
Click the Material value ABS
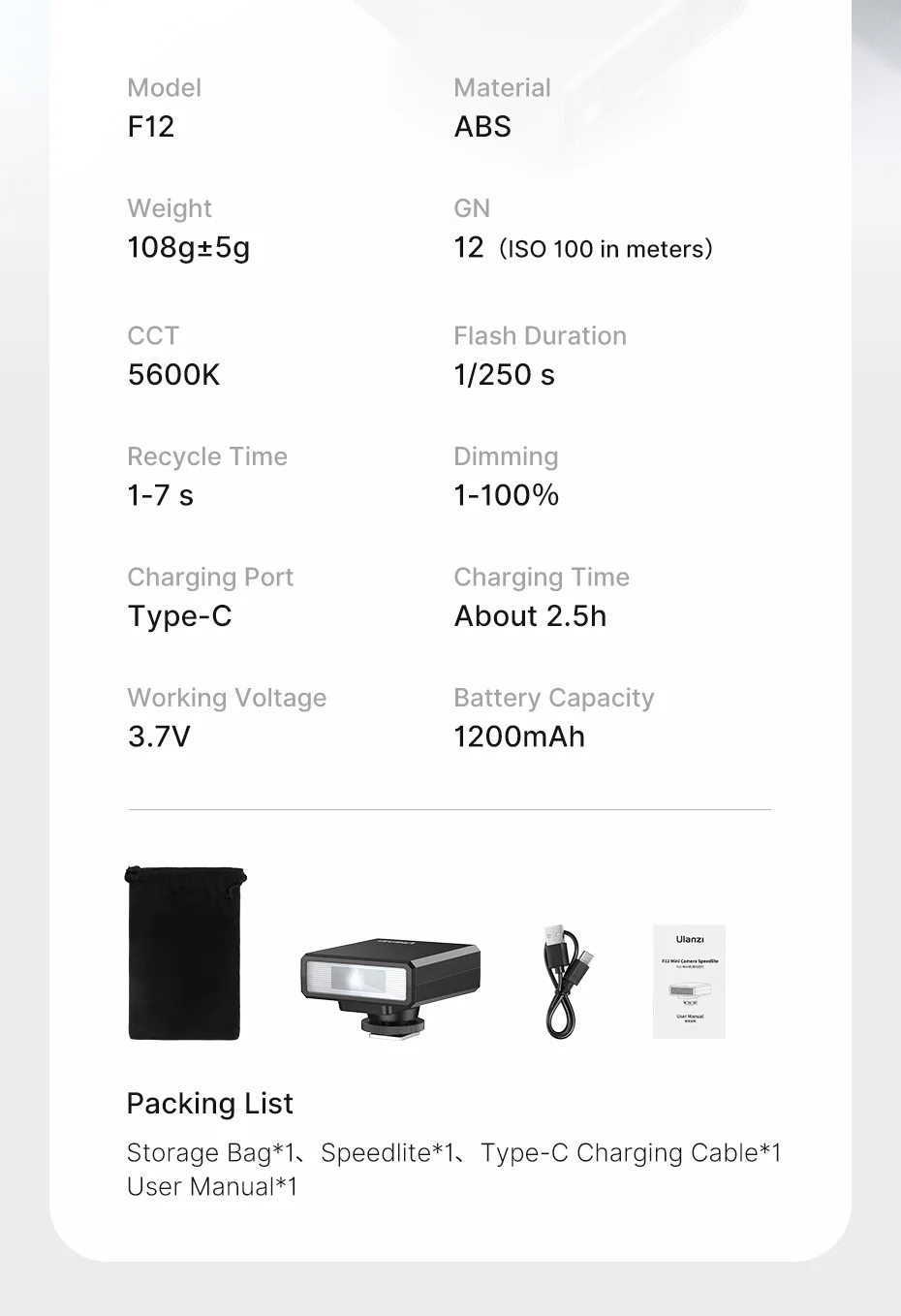[482, 127]
